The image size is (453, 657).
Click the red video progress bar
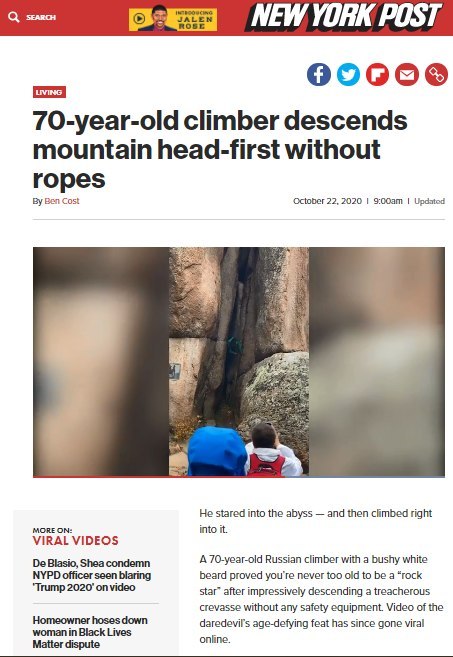(x=239, y=477)
